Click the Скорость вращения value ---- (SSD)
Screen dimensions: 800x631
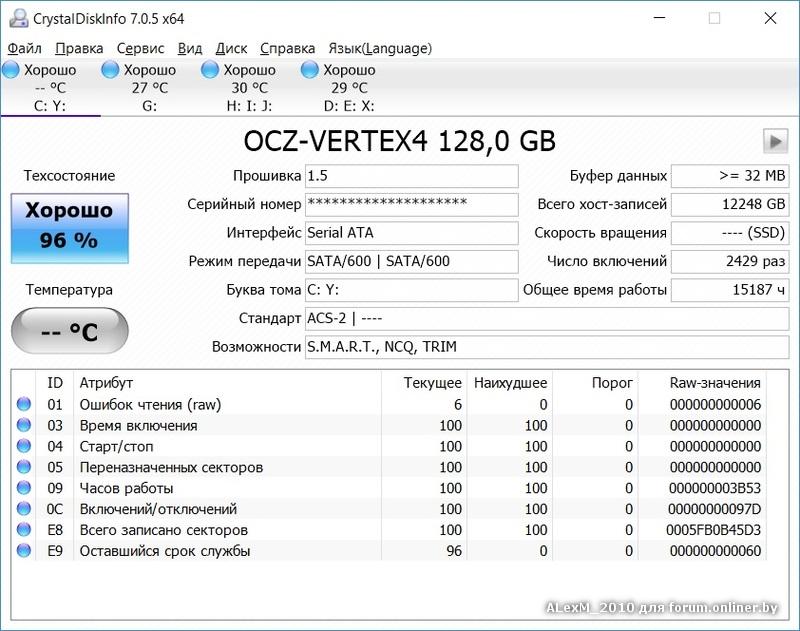point(730,233)
